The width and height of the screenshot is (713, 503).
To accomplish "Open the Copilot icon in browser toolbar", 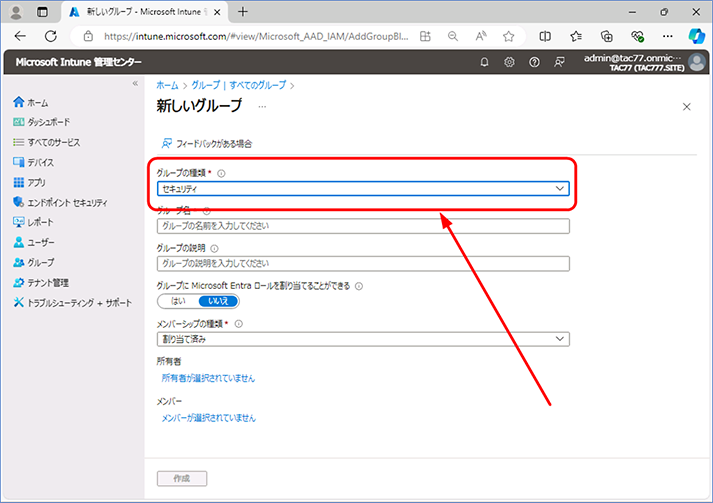I will (x=697, y=36).
